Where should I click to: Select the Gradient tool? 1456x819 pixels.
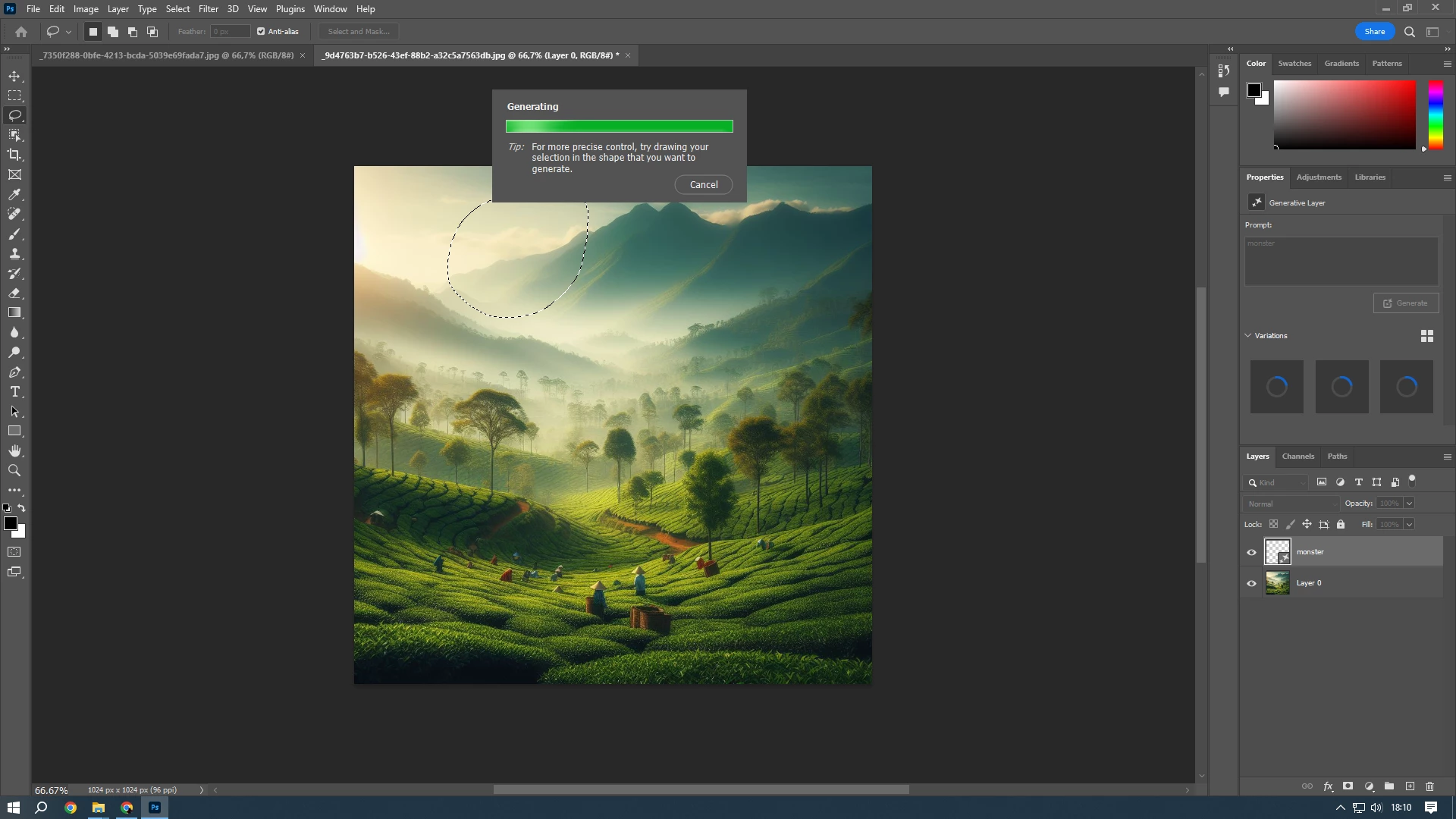14,312
